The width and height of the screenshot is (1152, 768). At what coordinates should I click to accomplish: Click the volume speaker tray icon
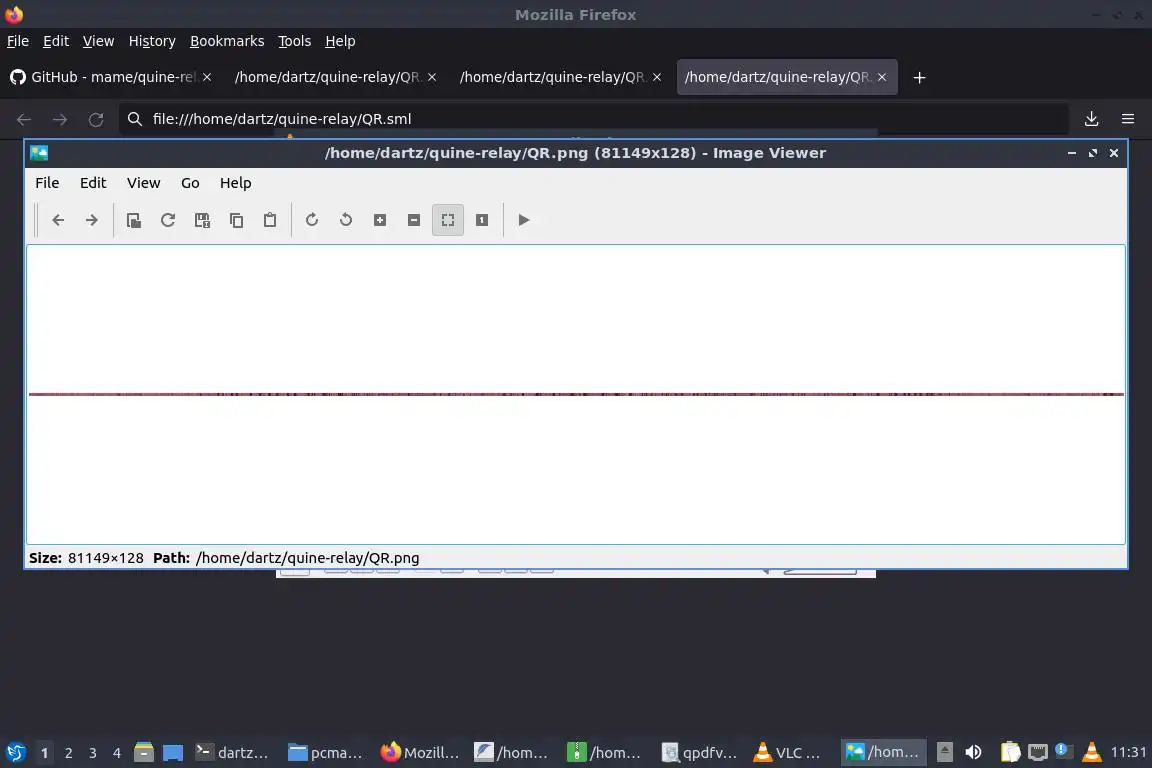pyautogui.click(x=973, y=753)
